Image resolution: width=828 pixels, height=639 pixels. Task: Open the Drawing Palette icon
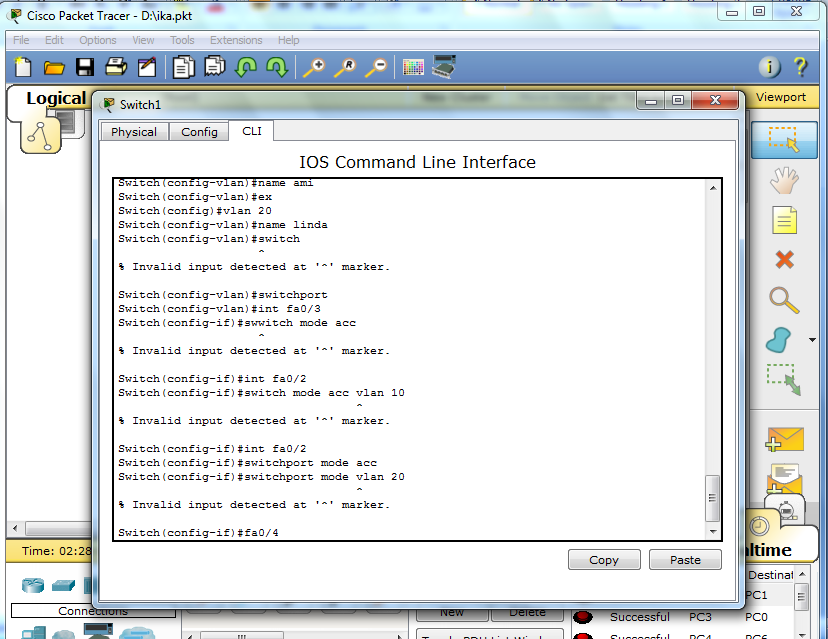413,68
